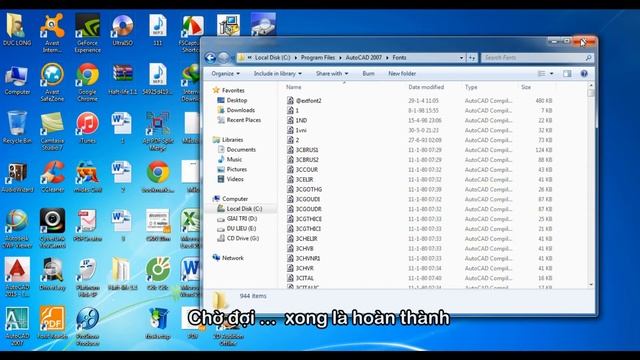Select the 3CHVNR1 font file
The width and height of the screenshot is (640, 360).
click(x=303, y=258)
